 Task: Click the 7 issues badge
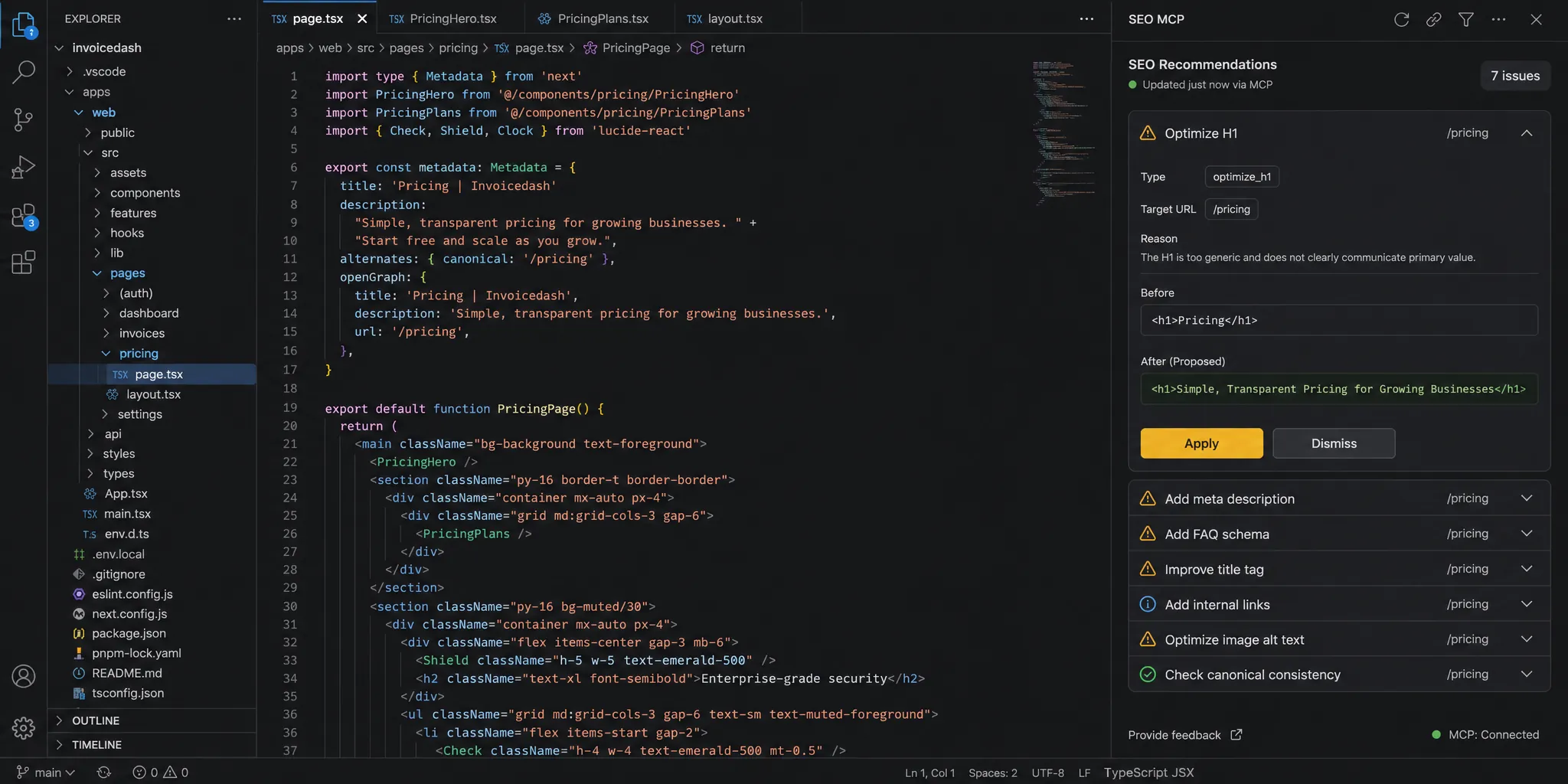pyautogui.click(x=1515, y=76)
